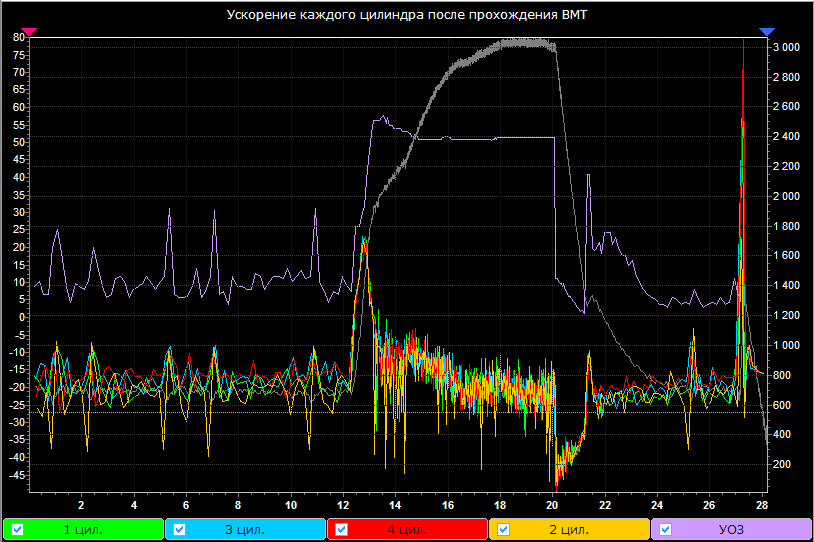Click the yellow 2 цил. legend label
The width and height of the screenshot is (814, 542).
(x=569, y=530)
